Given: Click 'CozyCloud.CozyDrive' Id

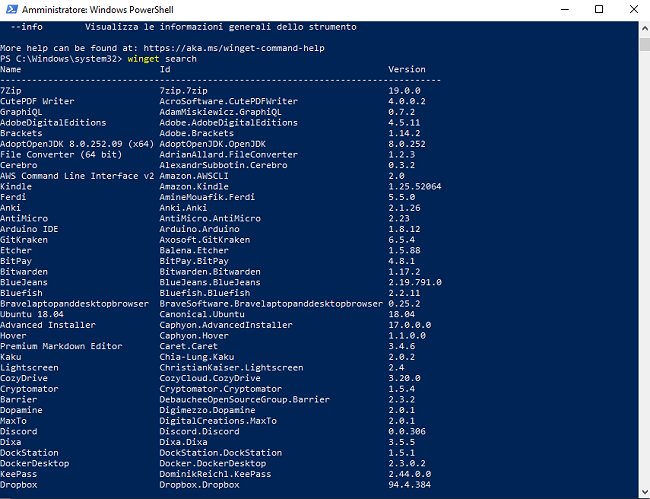Looking at the screenshot, I should 210,378.
